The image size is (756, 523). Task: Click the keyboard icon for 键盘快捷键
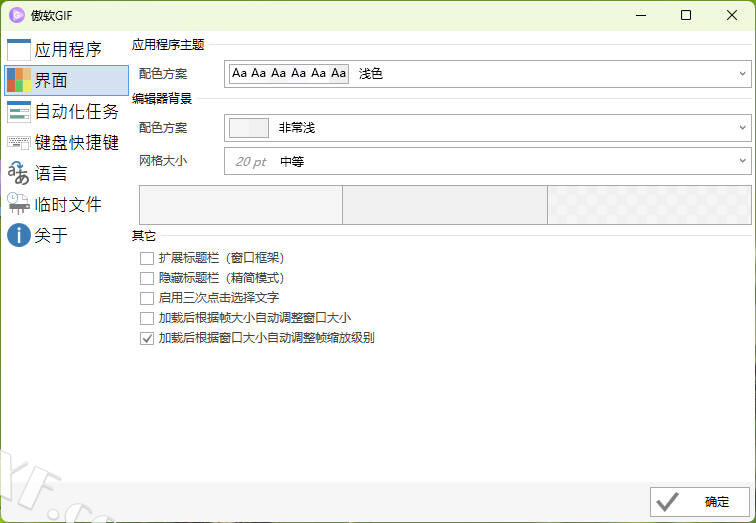19,143
